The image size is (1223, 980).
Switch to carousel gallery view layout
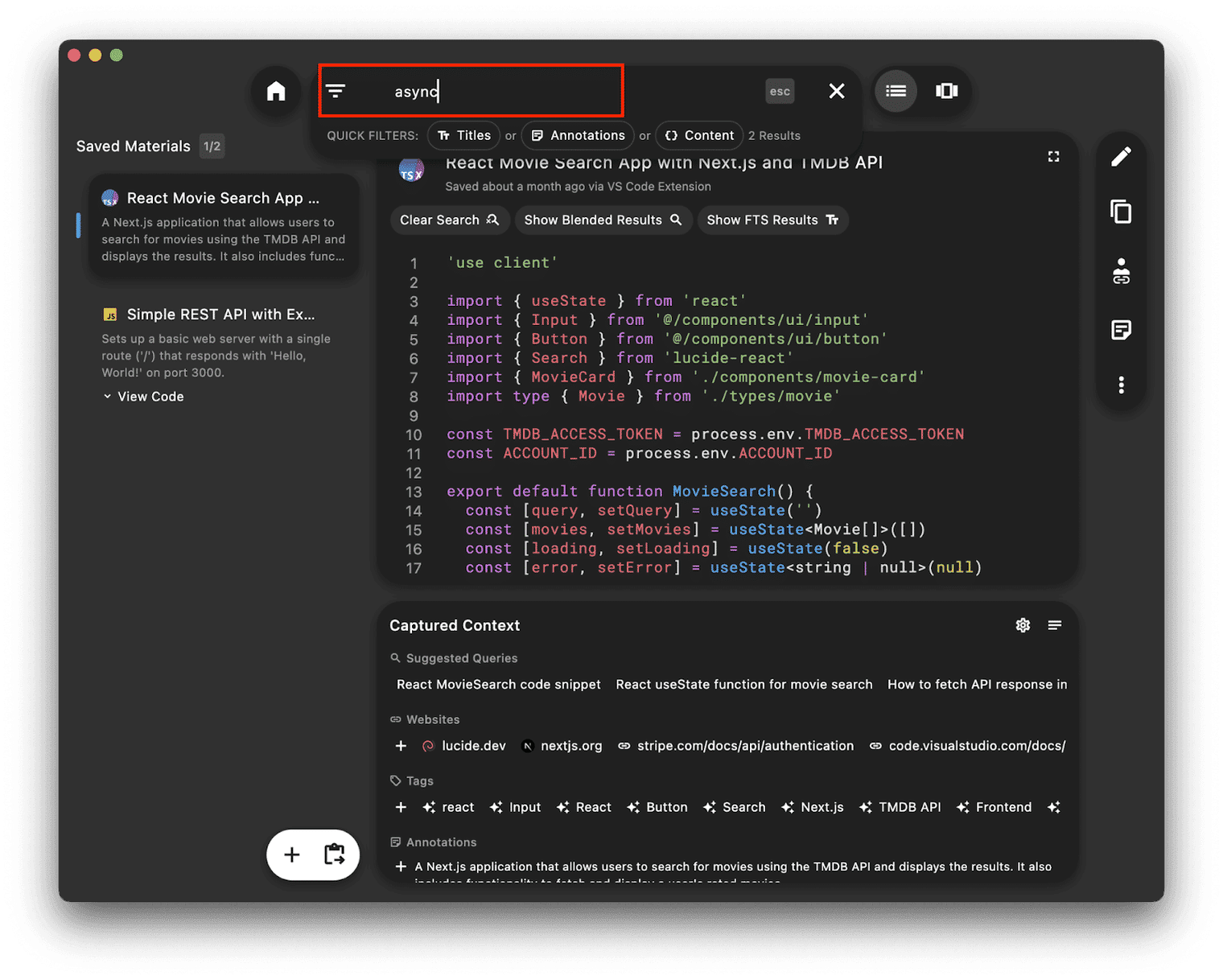pos(947,91)
